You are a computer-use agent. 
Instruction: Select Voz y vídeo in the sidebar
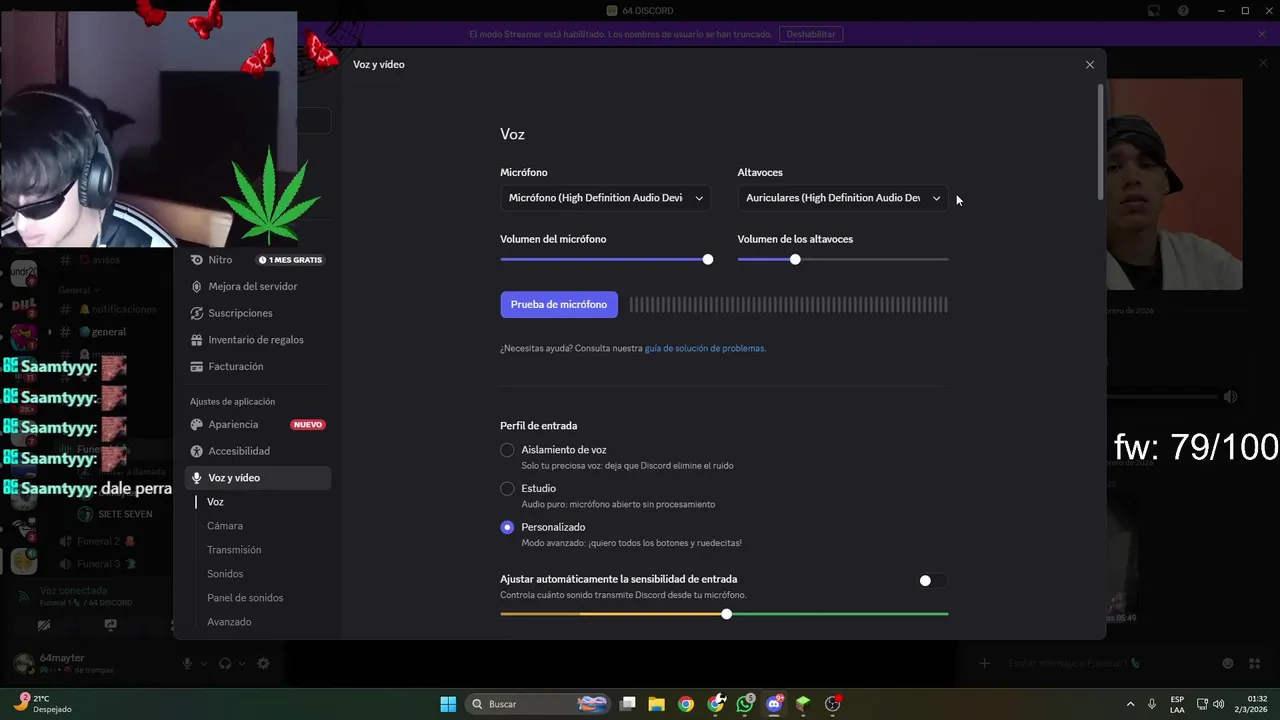[258, 478]
